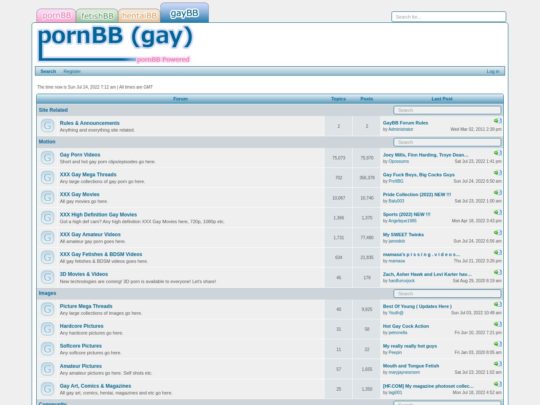
Task: Click the forum icon beside Softcore Pictures
Action: (48, 349)
